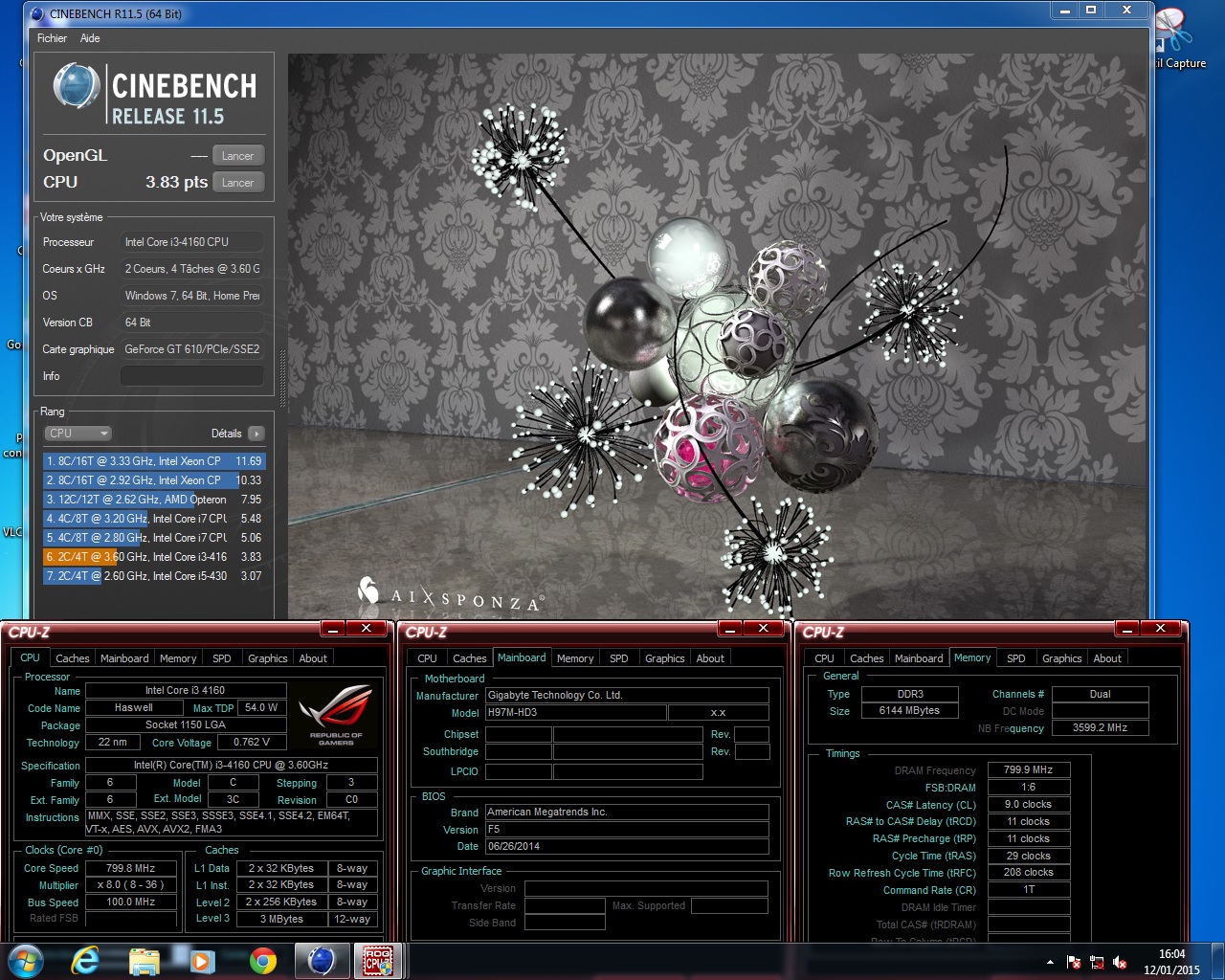Expand the Détails arrow in ranking panel
Image resolution: width=1225 pixels, height=980 pixels.
click(256, 434)
